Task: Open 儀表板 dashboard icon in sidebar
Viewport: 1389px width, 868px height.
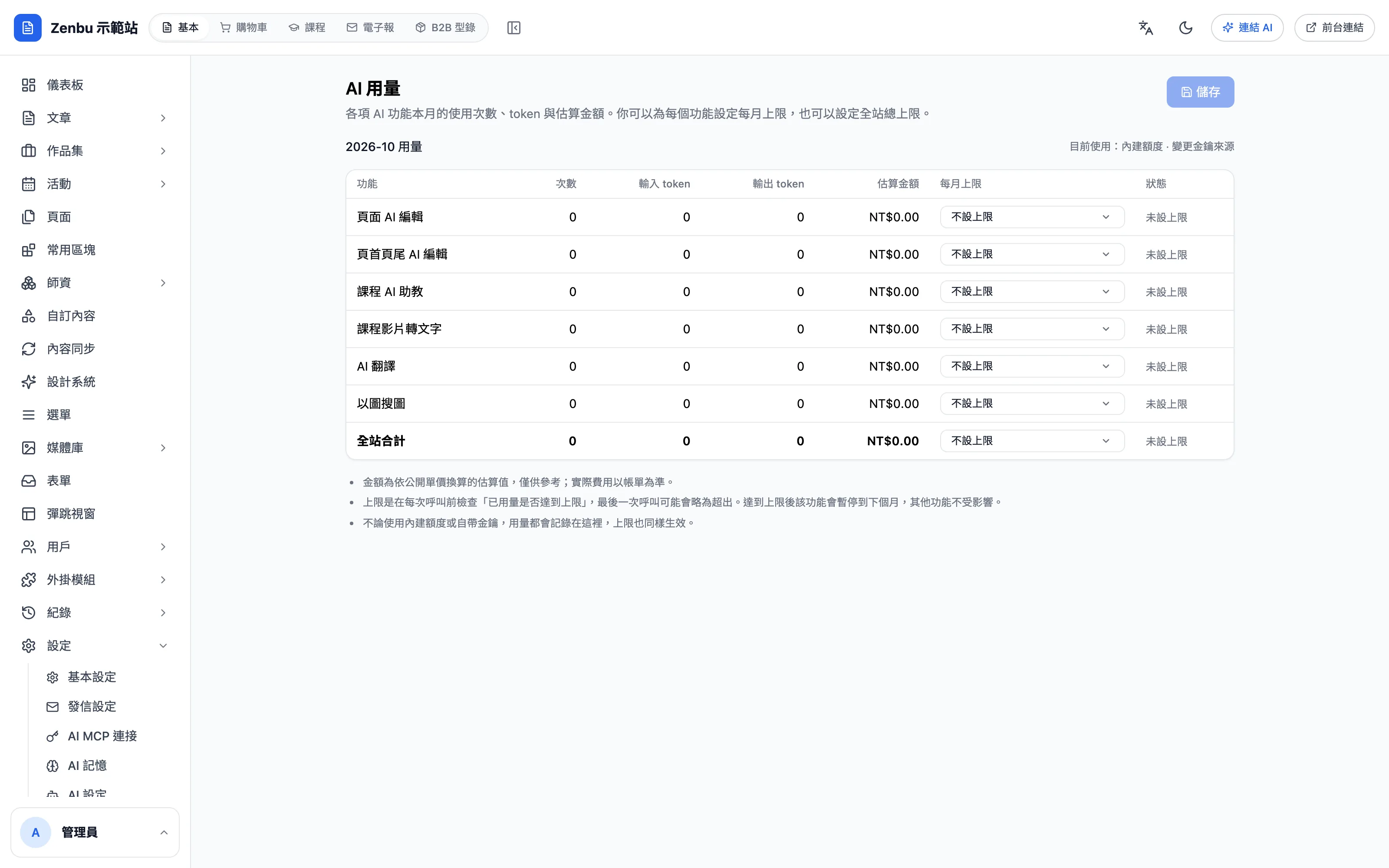Action: (x=29, y=85)
